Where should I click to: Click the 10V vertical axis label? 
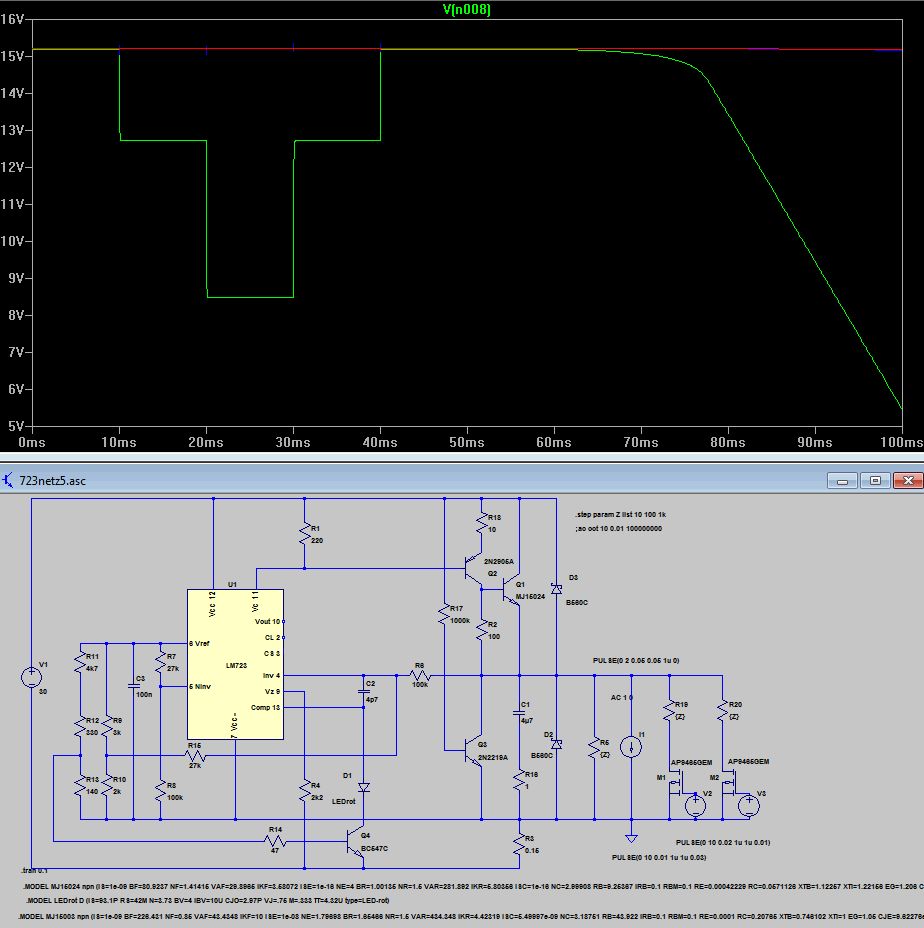12,241
